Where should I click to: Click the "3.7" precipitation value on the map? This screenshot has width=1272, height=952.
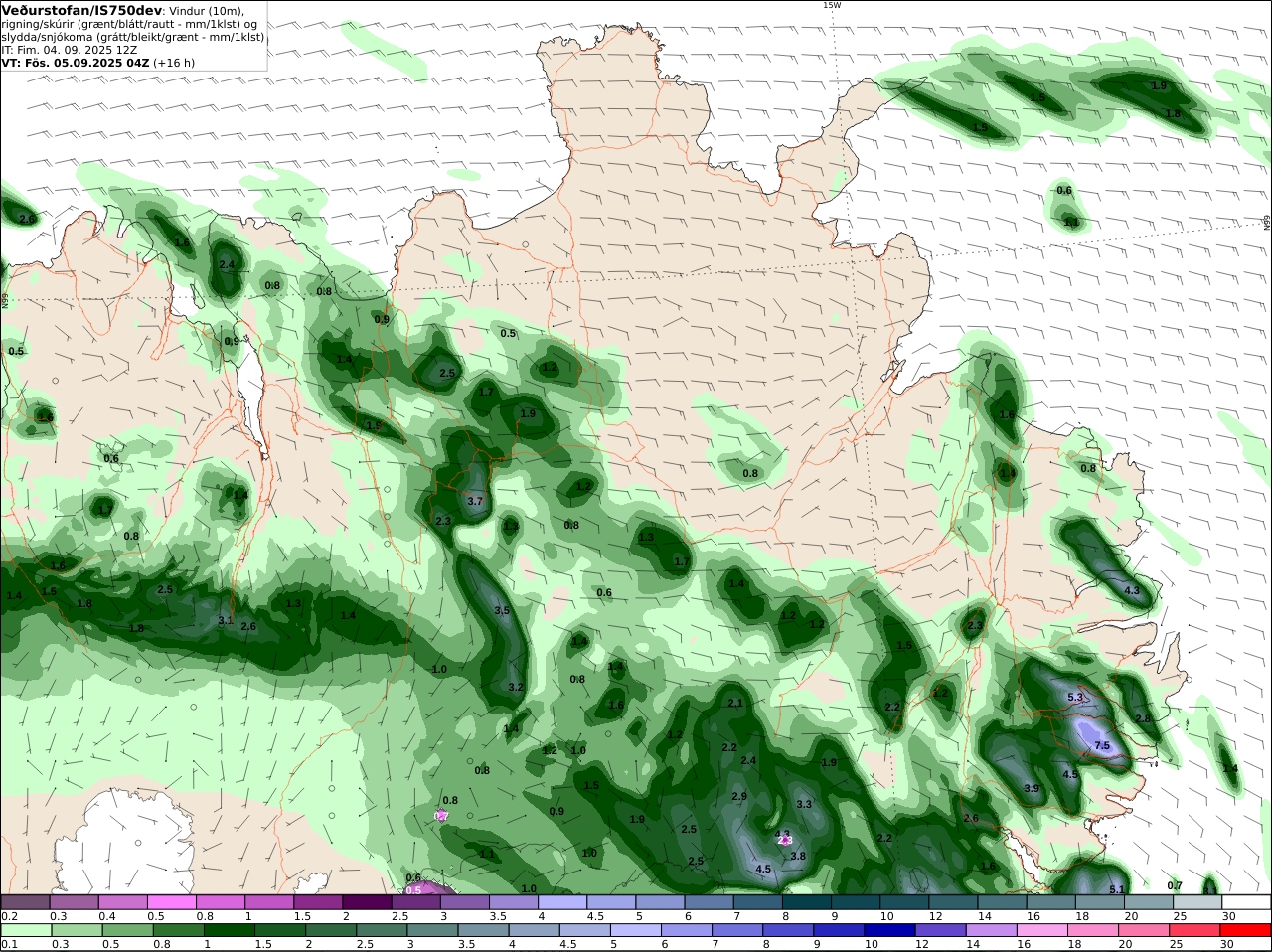click(x=475, y=501)
